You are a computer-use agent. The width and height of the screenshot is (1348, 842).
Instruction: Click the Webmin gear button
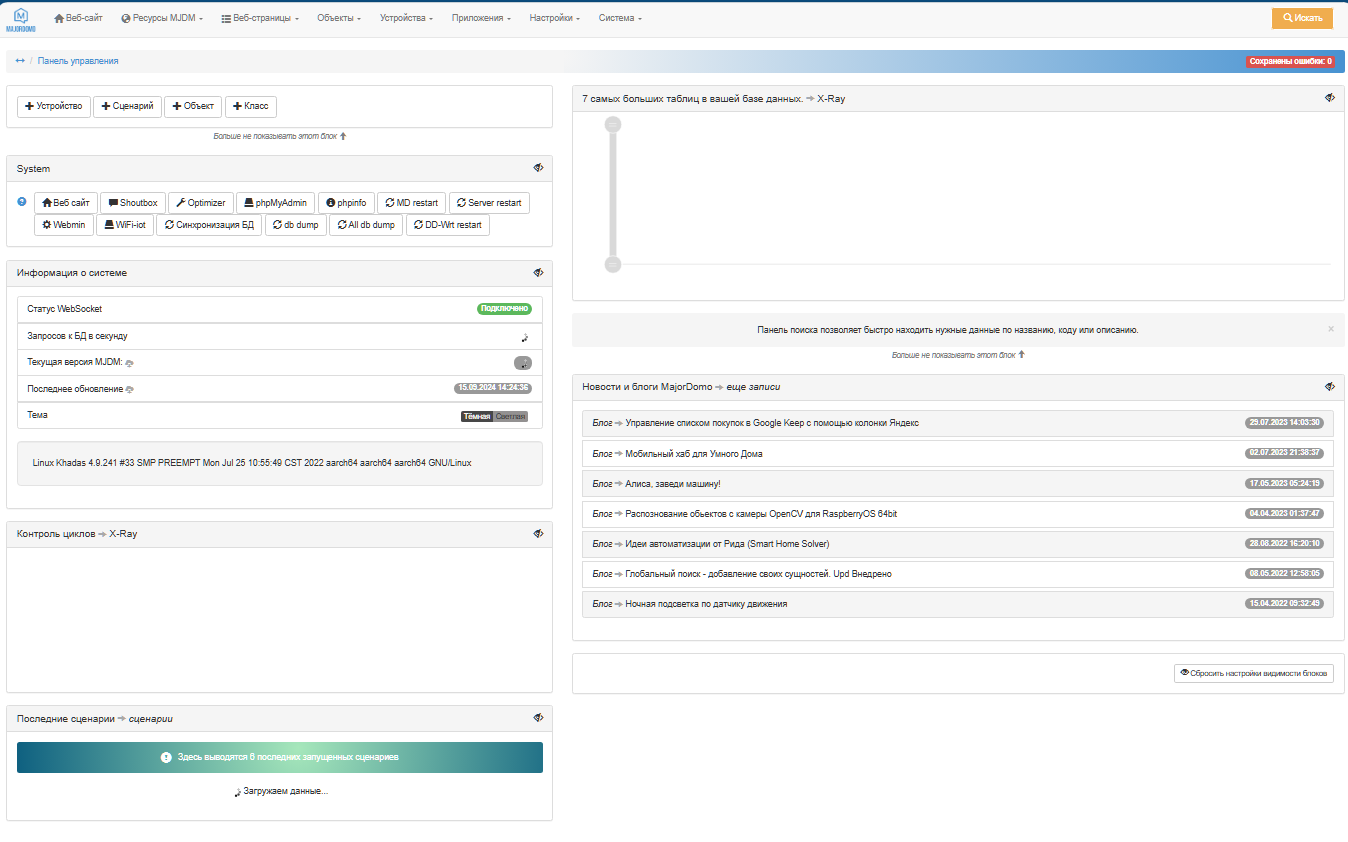click(x=64, y=225)
